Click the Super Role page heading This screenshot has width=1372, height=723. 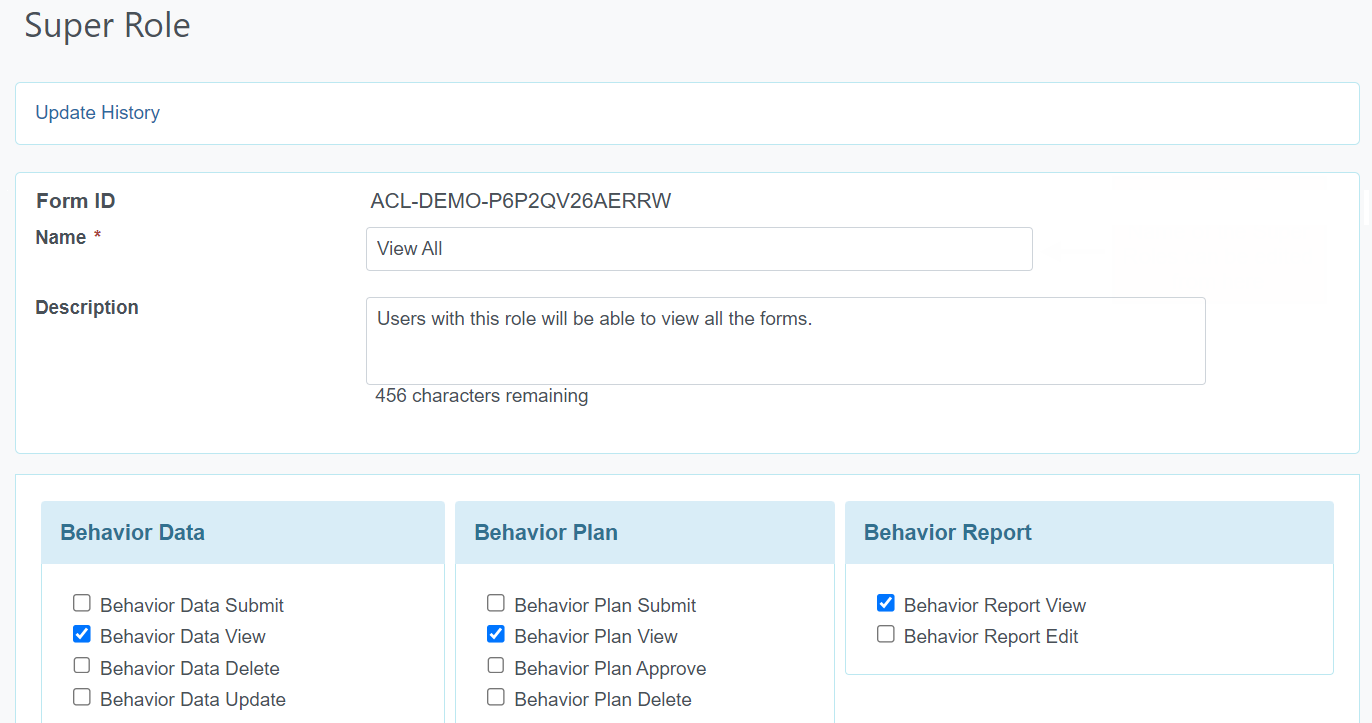pos(107,25)
